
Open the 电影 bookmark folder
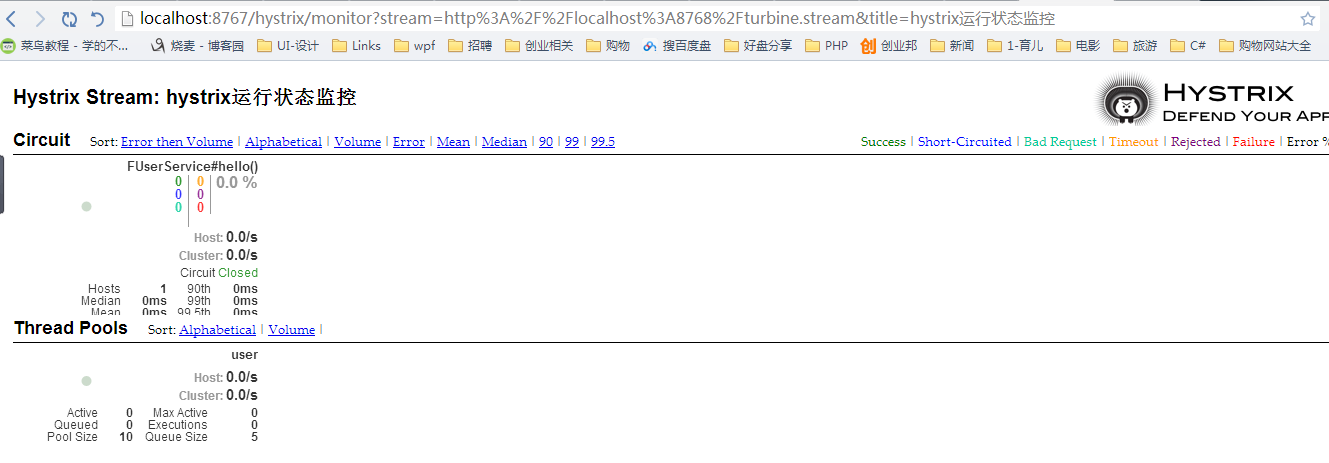coord(1078,45)
